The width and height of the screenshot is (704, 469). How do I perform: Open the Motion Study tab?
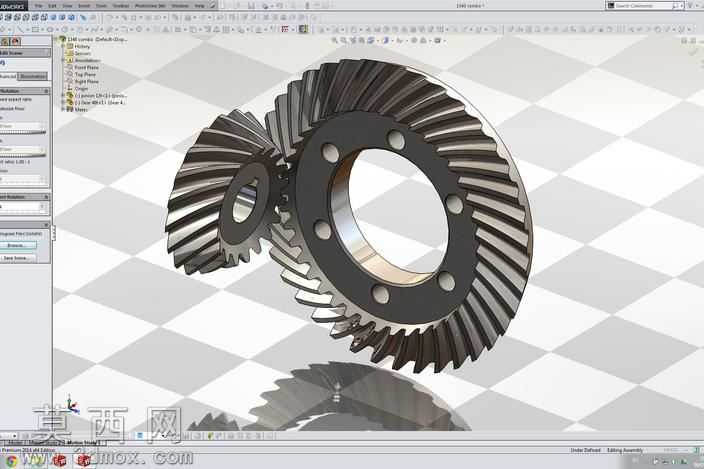click(82, 443)
